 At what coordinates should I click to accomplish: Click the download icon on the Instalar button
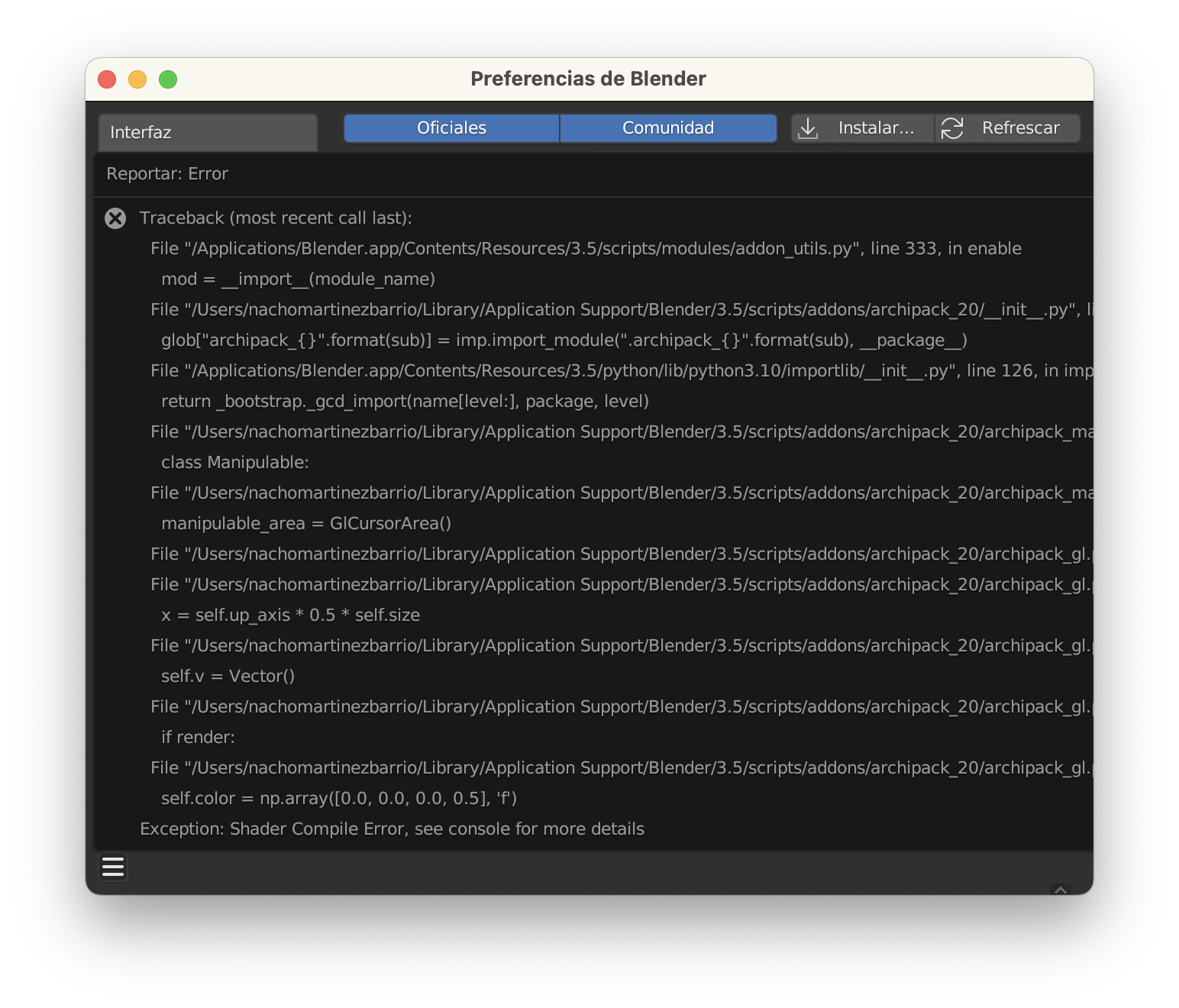(x=809, y=128)
